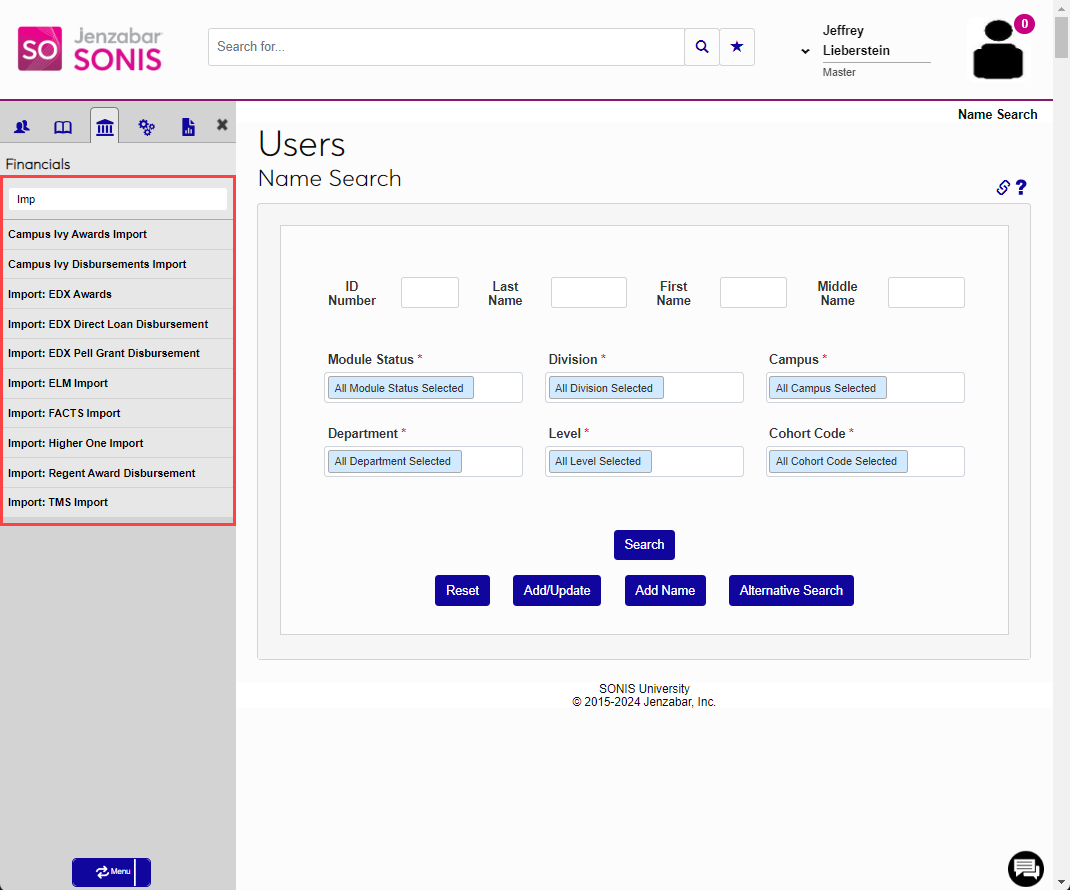Open the book registration module icon
The height and width of the screenshot is (890, 1070).
click(x=63, y=126)
